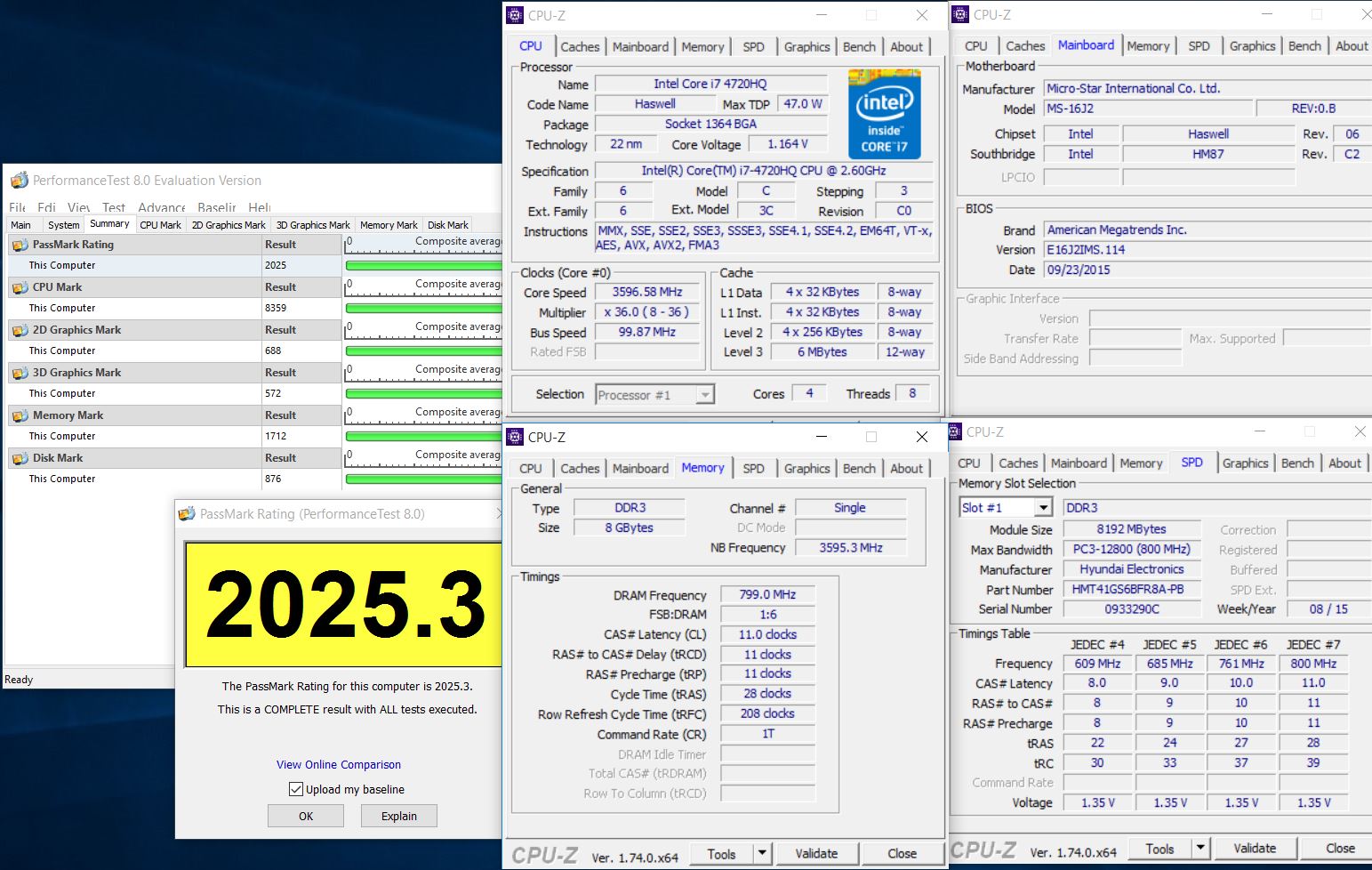
Task: Click the CPU Mark row icon
Action: (20, 287)
